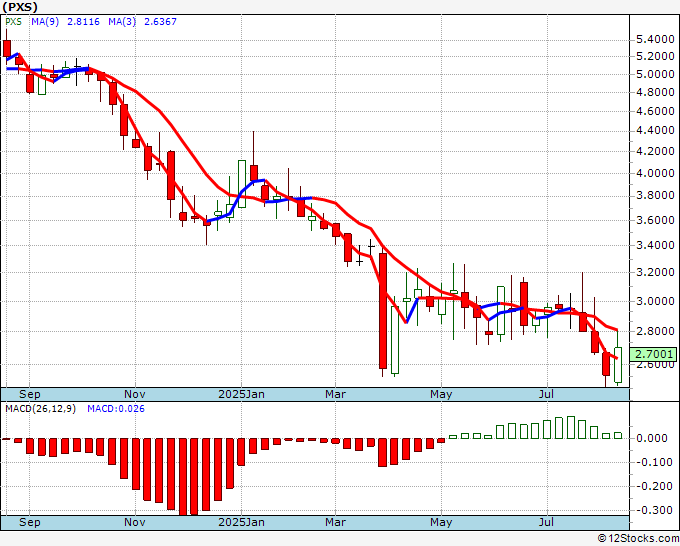
Task: Select Jul on the MACD panel time axis
Action: [x=547, y=522]
